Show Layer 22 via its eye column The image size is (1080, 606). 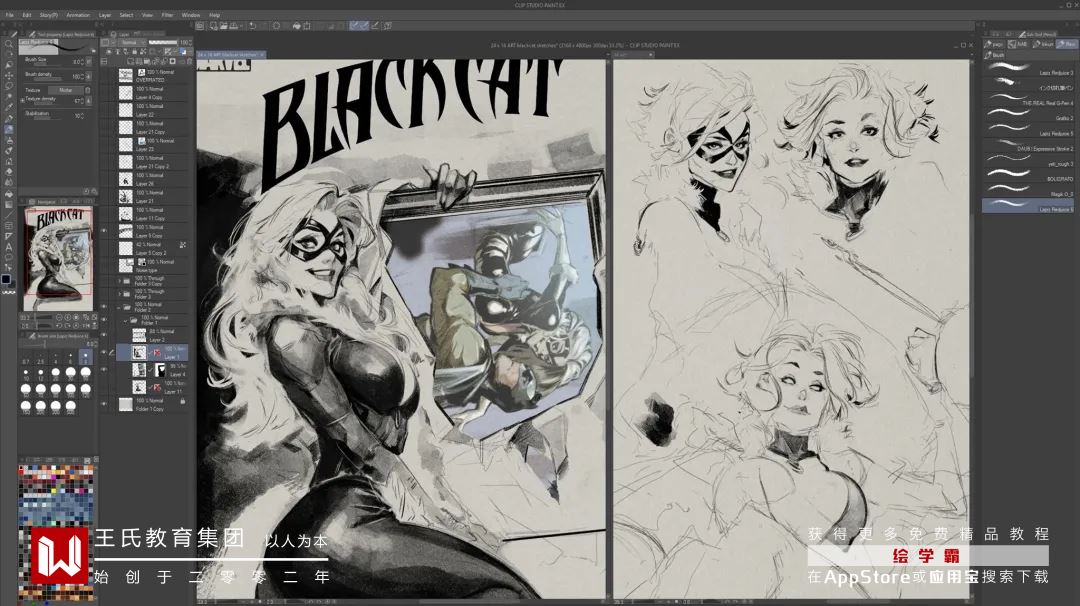pyautogui.click(x=104, y=111)
